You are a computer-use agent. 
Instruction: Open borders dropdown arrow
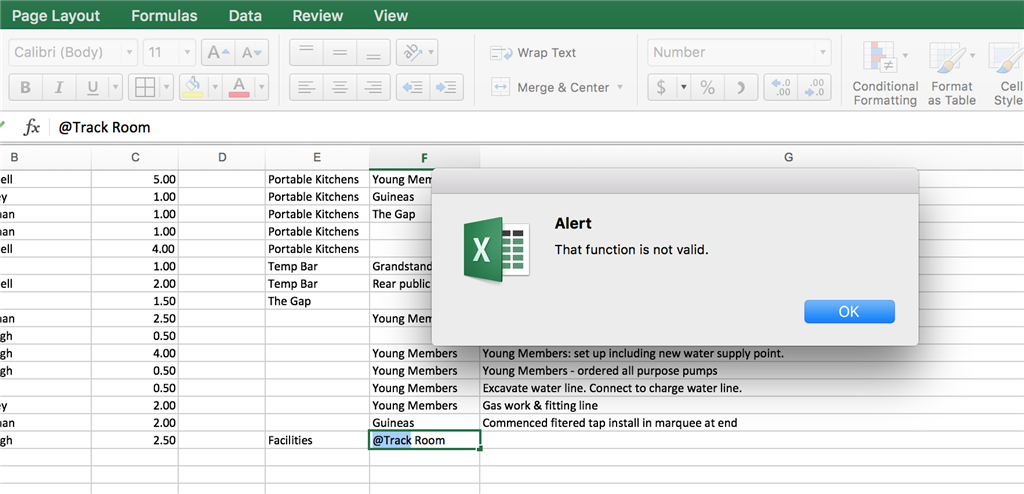tap(167, 87)
